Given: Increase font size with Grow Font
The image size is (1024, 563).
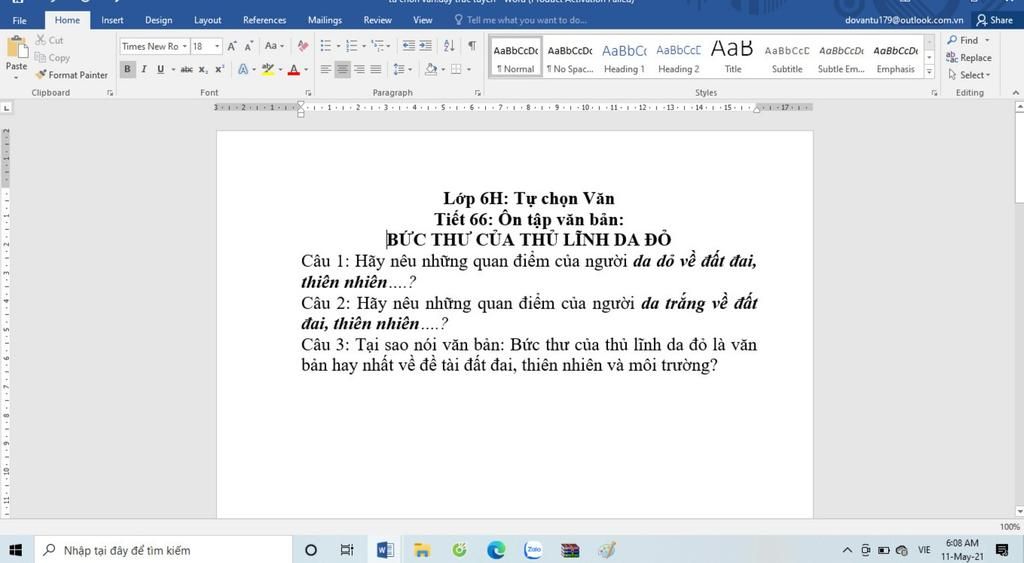Looking at the screenshot, I should 232,46.
